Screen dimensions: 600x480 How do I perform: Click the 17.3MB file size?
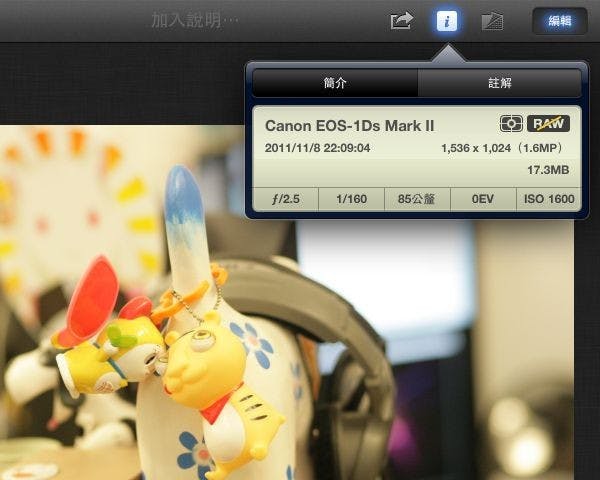548,170
